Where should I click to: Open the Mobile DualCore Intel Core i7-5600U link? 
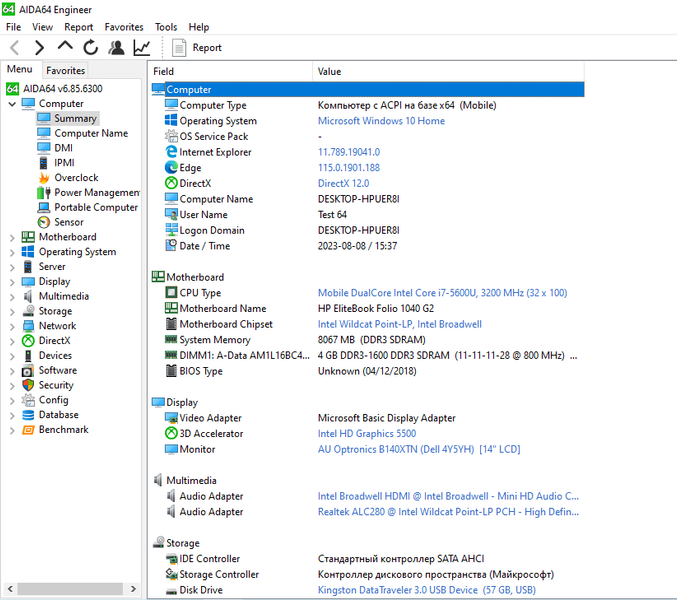point(442,292)
